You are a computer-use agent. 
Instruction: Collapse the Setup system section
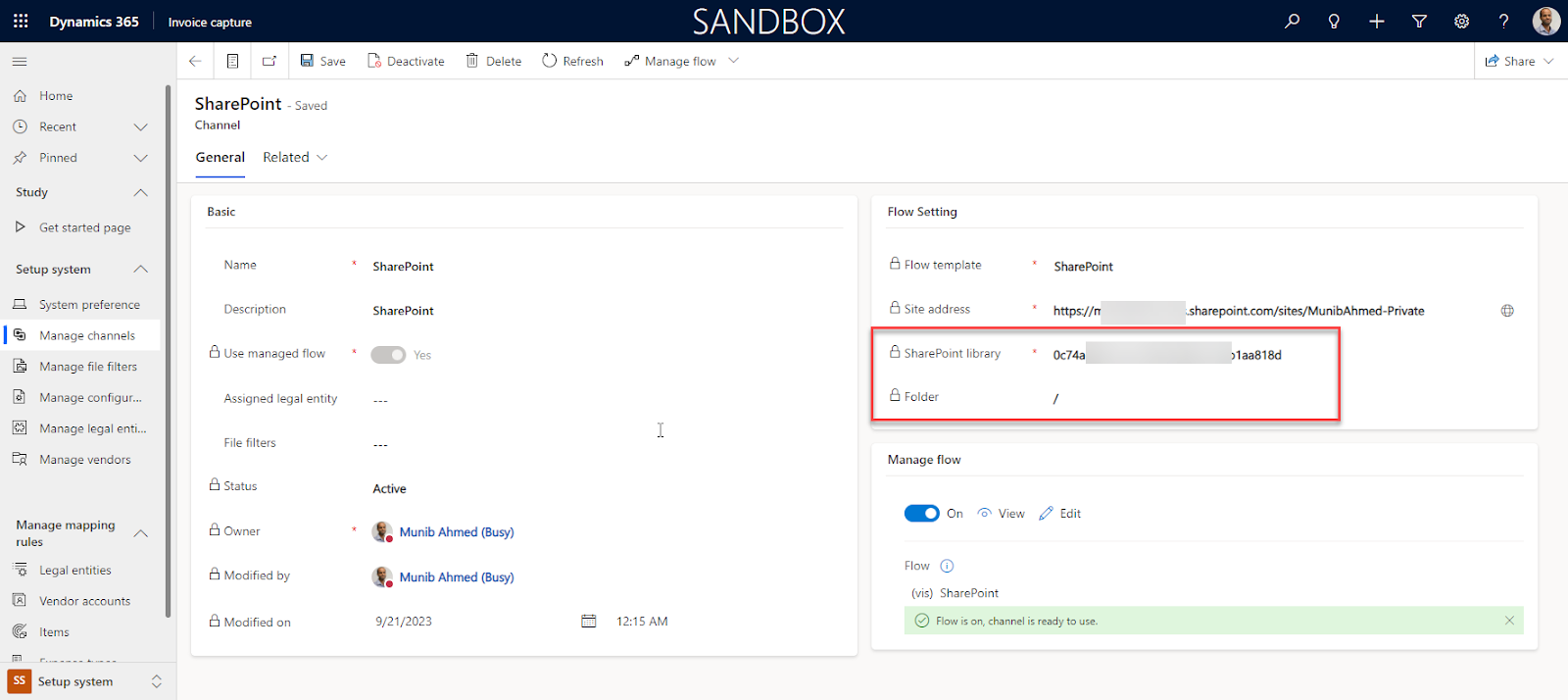(141, 270)
